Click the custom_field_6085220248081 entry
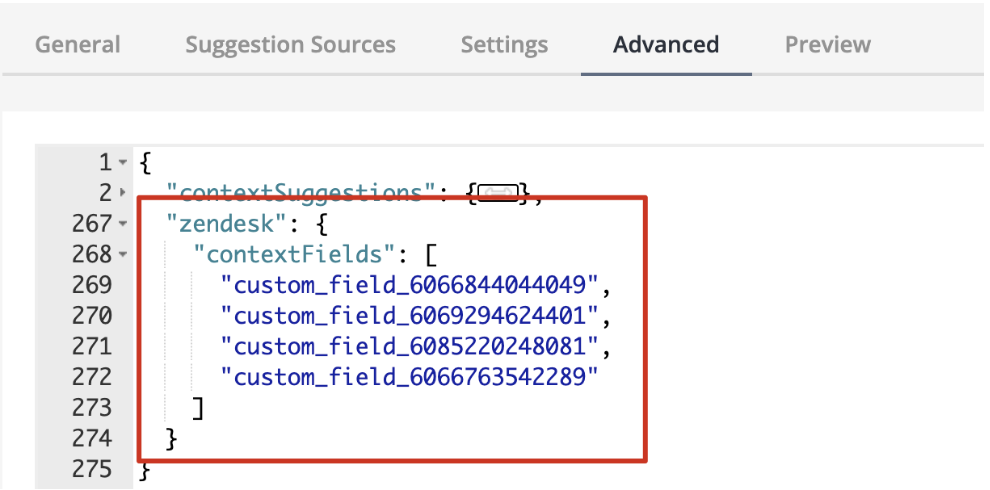This screenshot has height=490, width=990. point(409,347)
